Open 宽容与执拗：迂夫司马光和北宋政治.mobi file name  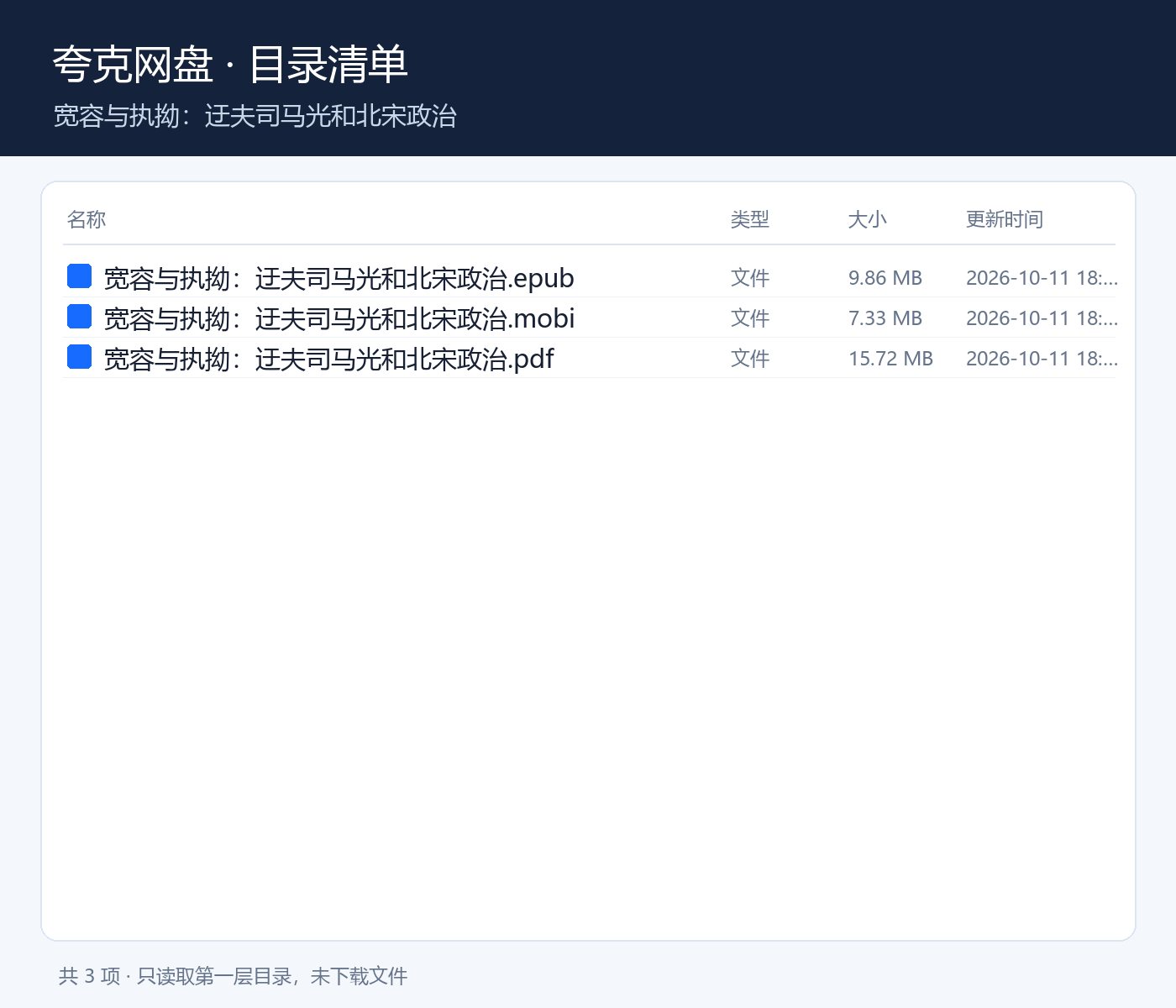click(x=339, y=318)
